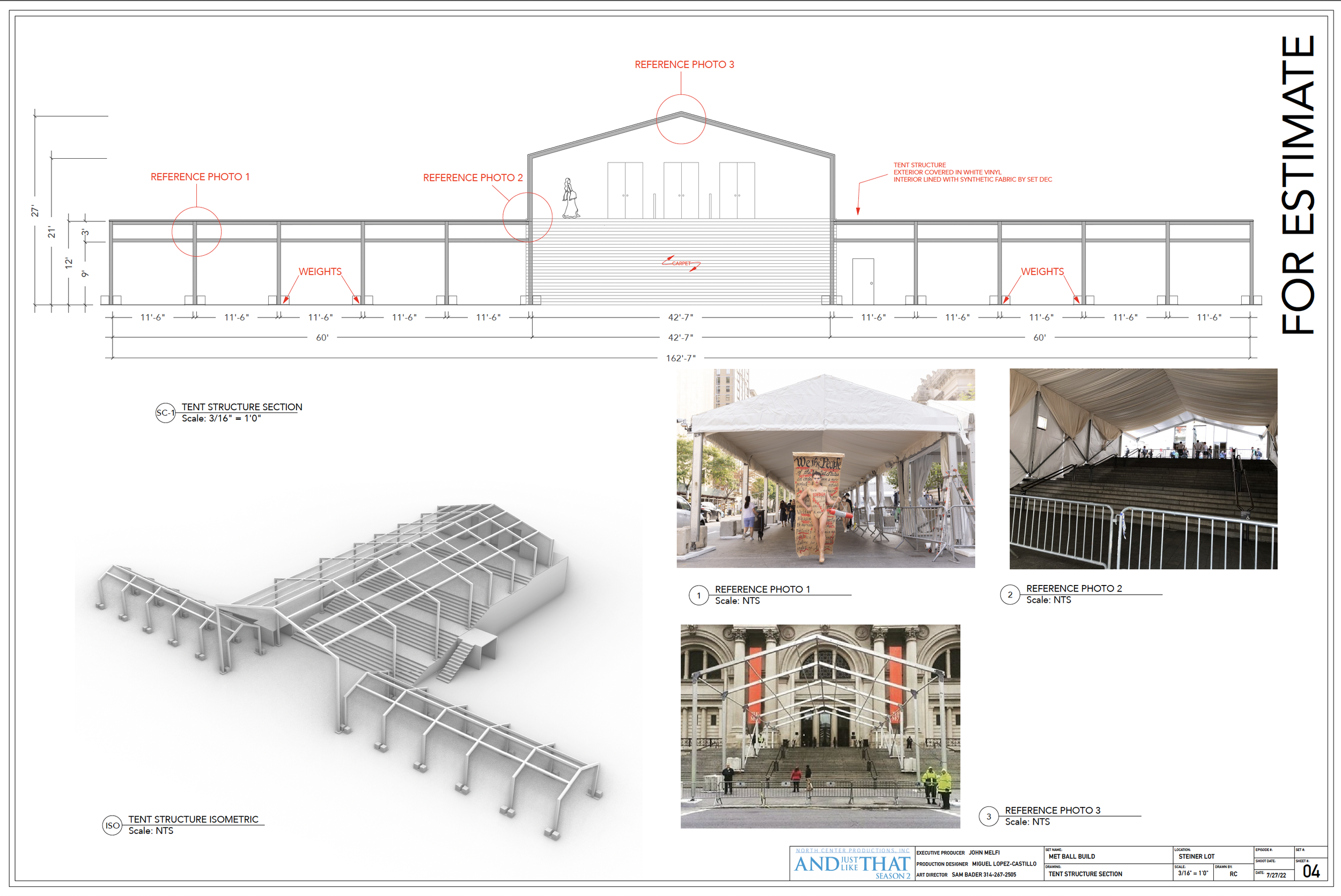Screen dimensions: 1341x896
Task: Click the sheet number 04 in title block
Action: [1311, 871]
